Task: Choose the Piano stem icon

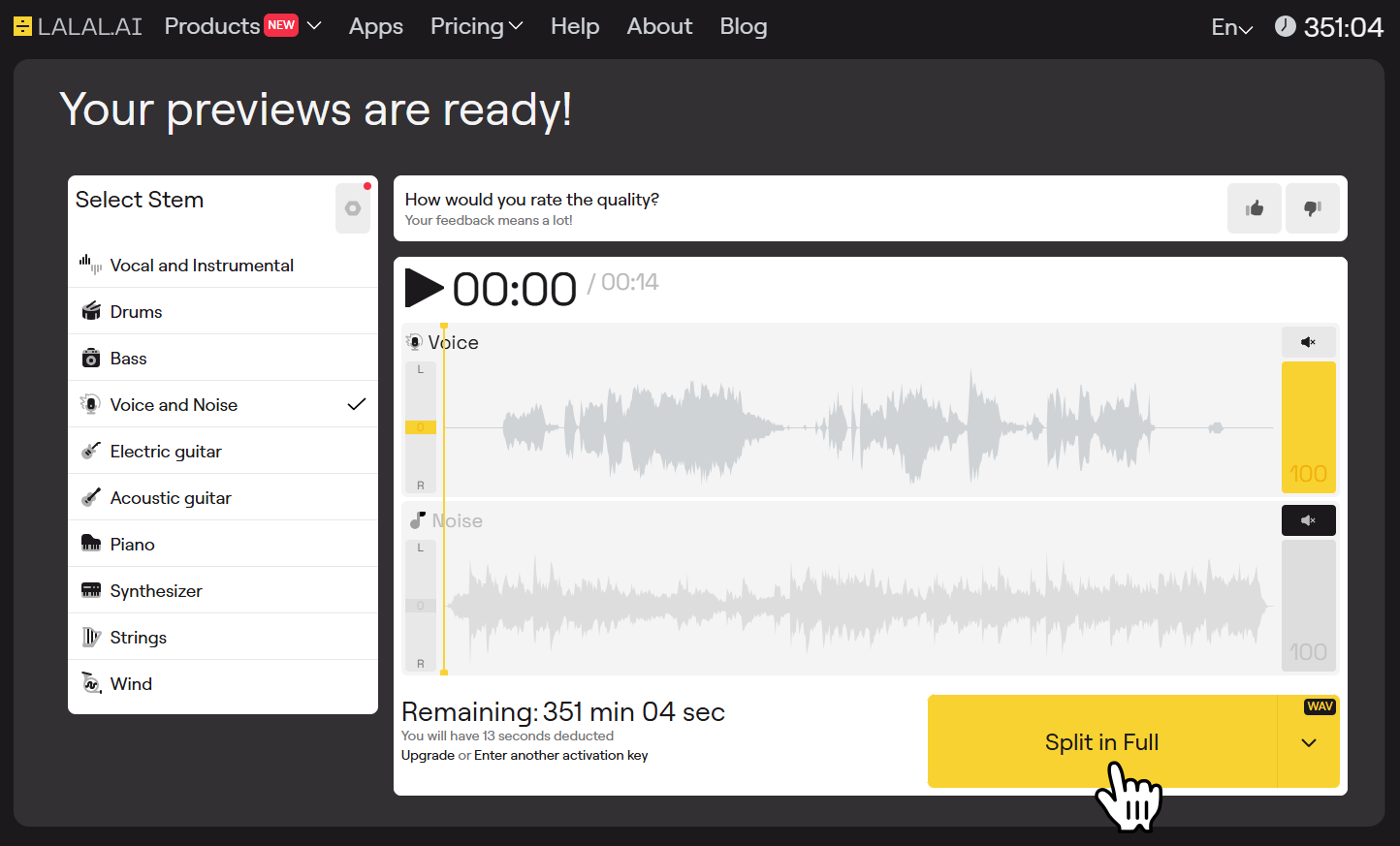Action: pos(91,544)
